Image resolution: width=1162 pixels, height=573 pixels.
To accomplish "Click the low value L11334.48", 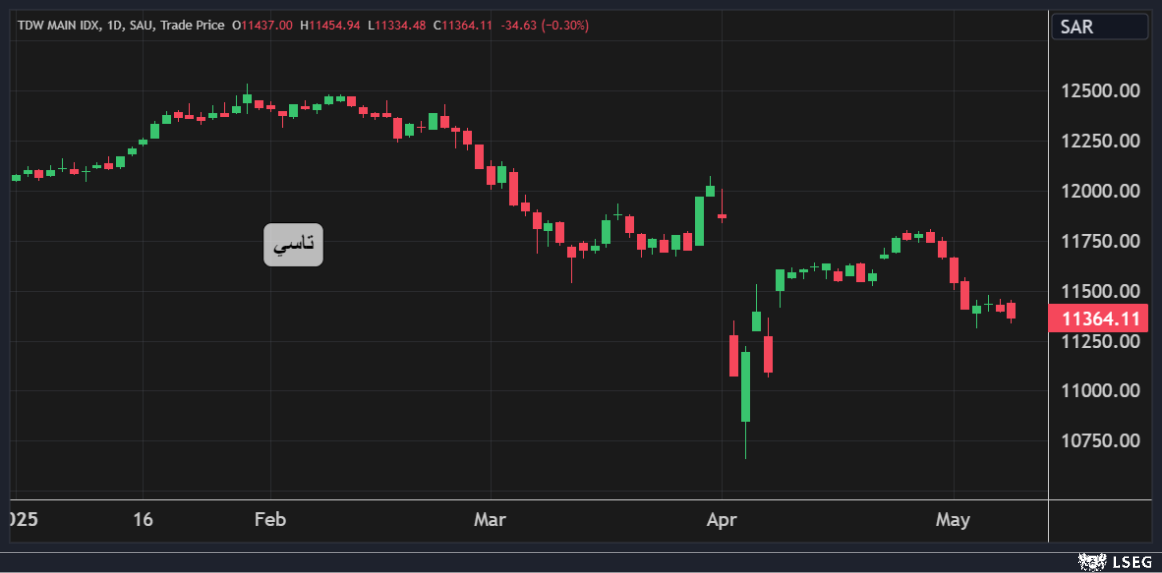I will tap(398, 25).
